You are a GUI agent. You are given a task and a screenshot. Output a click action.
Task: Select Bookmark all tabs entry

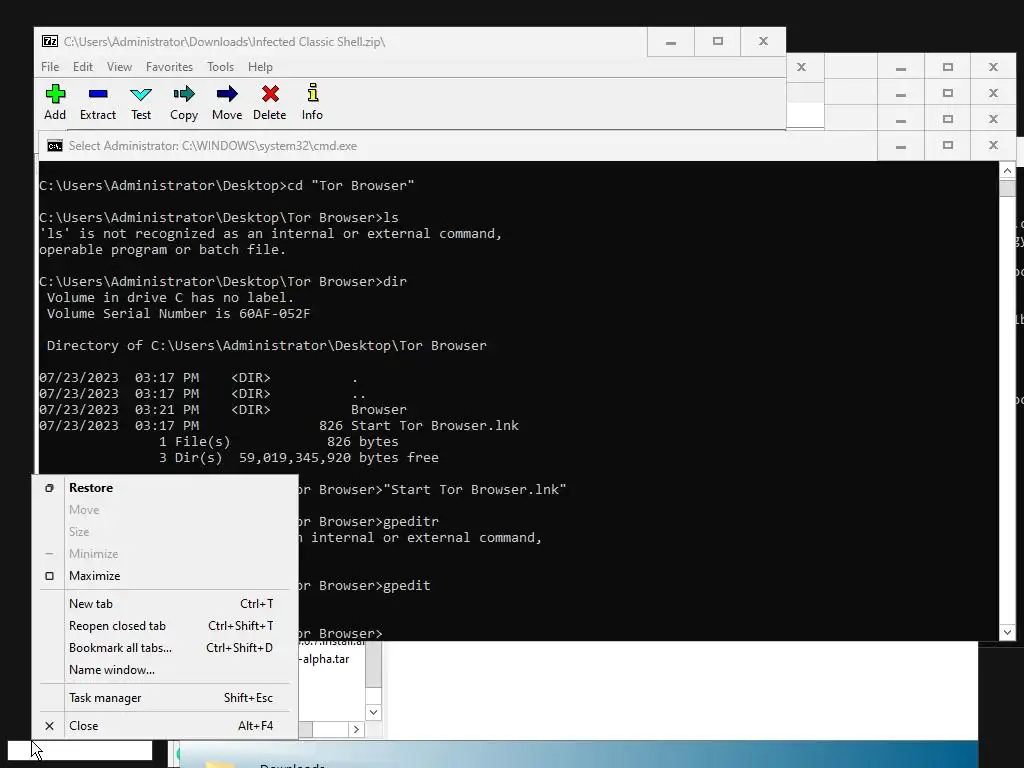point(165,648)
